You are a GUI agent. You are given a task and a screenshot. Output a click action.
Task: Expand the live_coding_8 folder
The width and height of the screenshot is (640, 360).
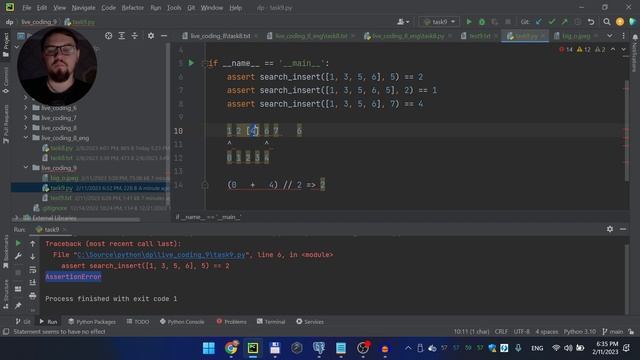click(26, 128)
